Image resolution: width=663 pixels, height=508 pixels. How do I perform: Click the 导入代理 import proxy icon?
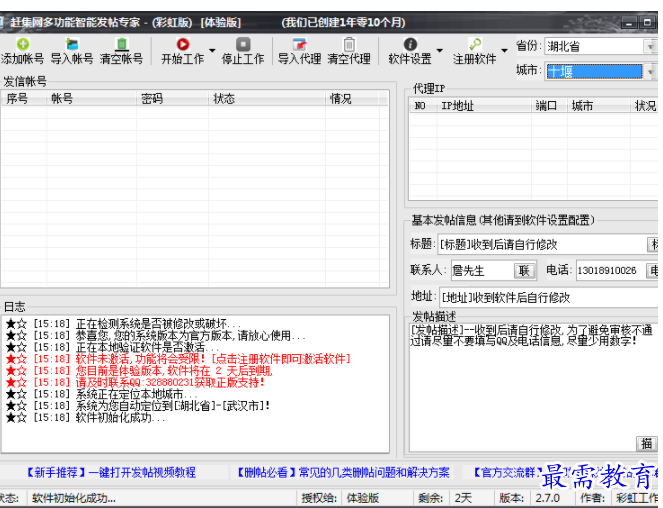[x=299, y=44]
